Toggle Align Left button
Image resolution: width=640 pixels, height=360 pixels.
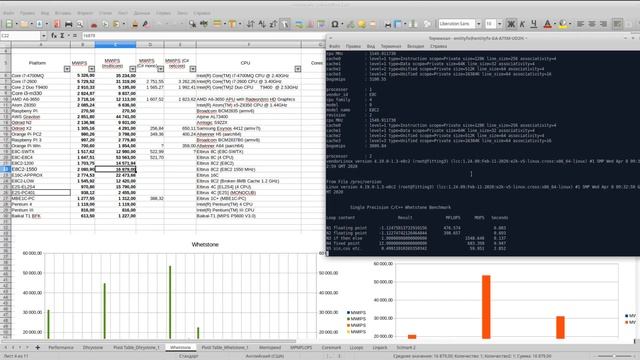click(x=580, y=24)
